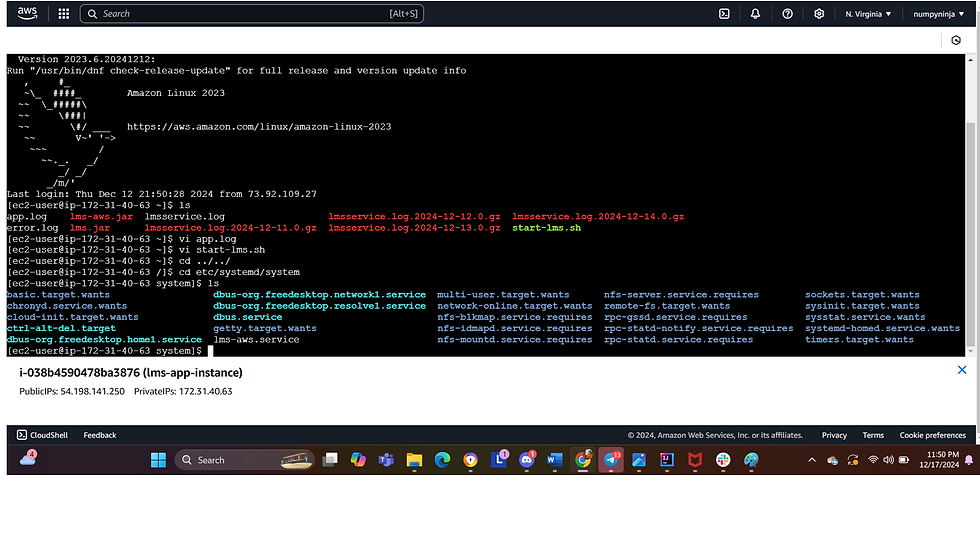Open Microsoft Word from the taskbar
This screenshot has width=980, height=551.
click(554, 460)
